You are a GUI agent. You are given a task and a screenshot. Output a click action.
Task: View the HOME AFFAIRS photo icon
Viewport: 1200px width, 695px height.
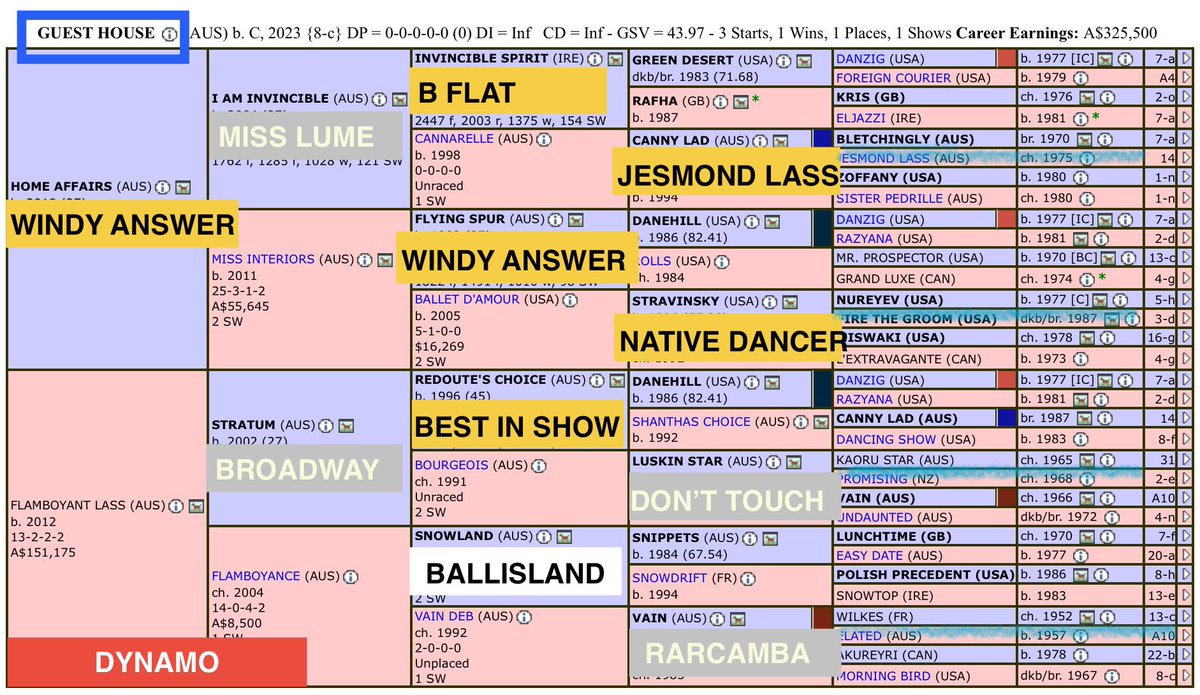point(182,187)
